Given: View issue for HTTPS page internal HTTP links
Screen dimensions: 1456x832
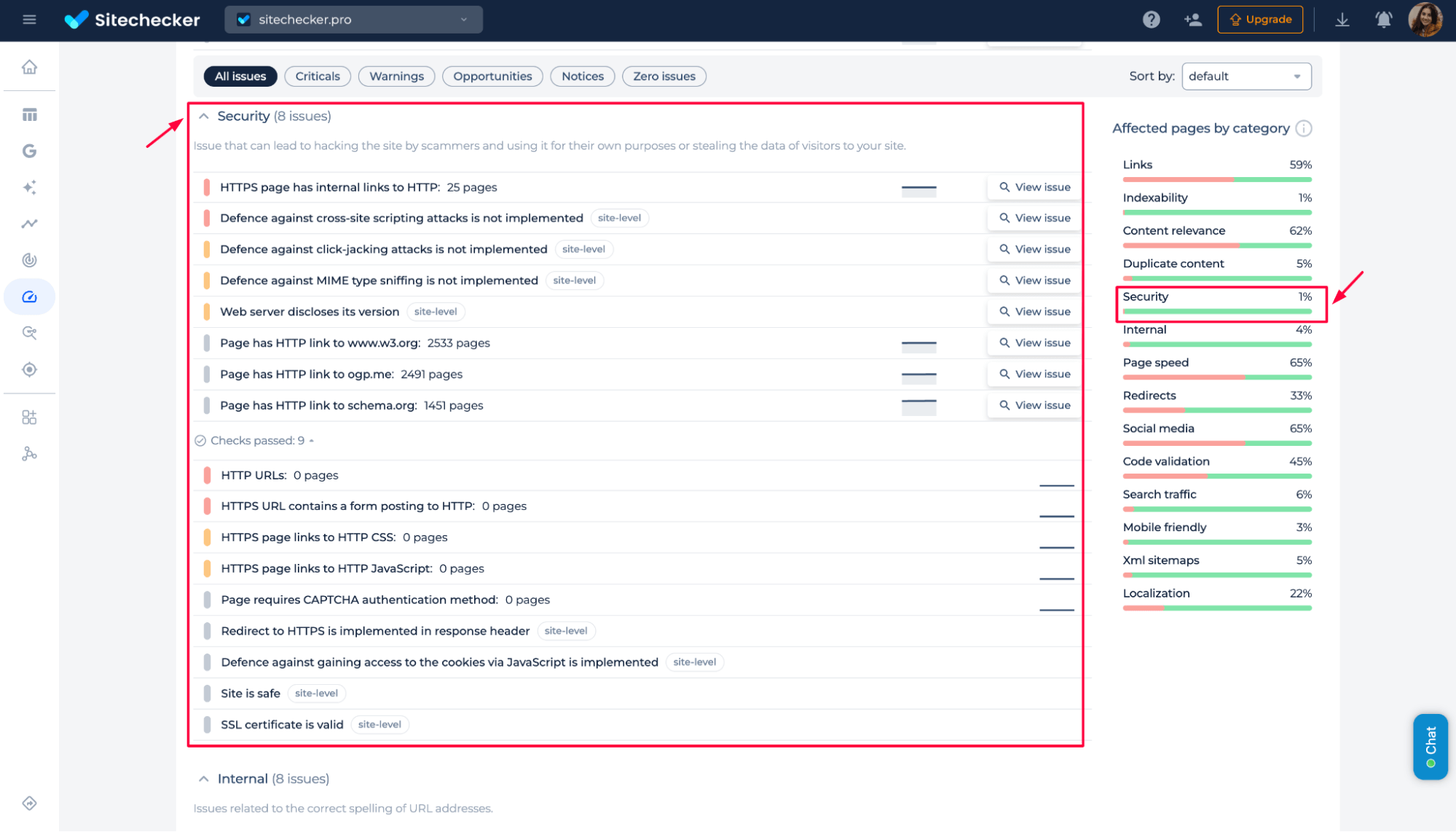Looking at the screenshot, I should coord(1034,187).
